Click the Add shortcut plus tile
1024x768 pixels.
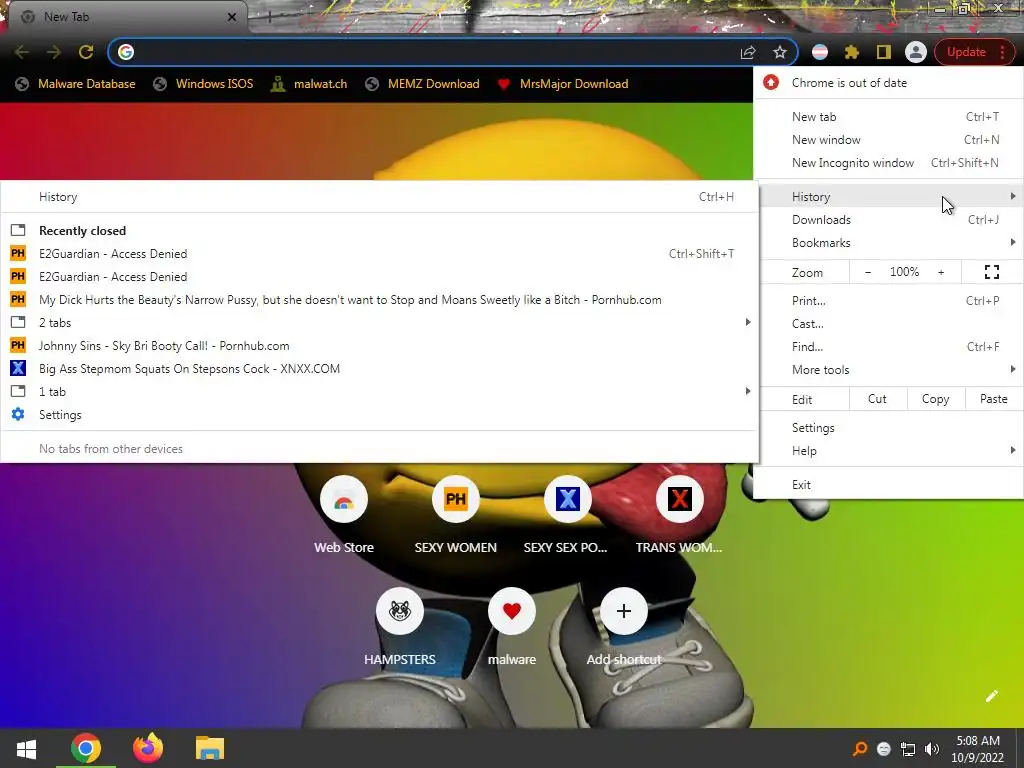[x=624, y=628]
